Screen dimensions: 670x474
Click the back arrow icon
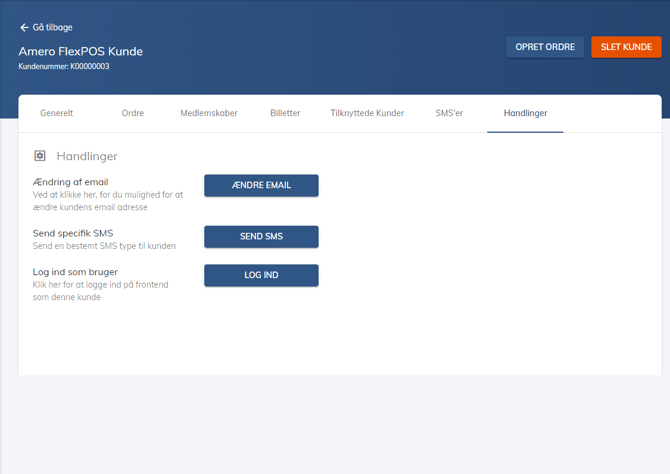(24, 28)
